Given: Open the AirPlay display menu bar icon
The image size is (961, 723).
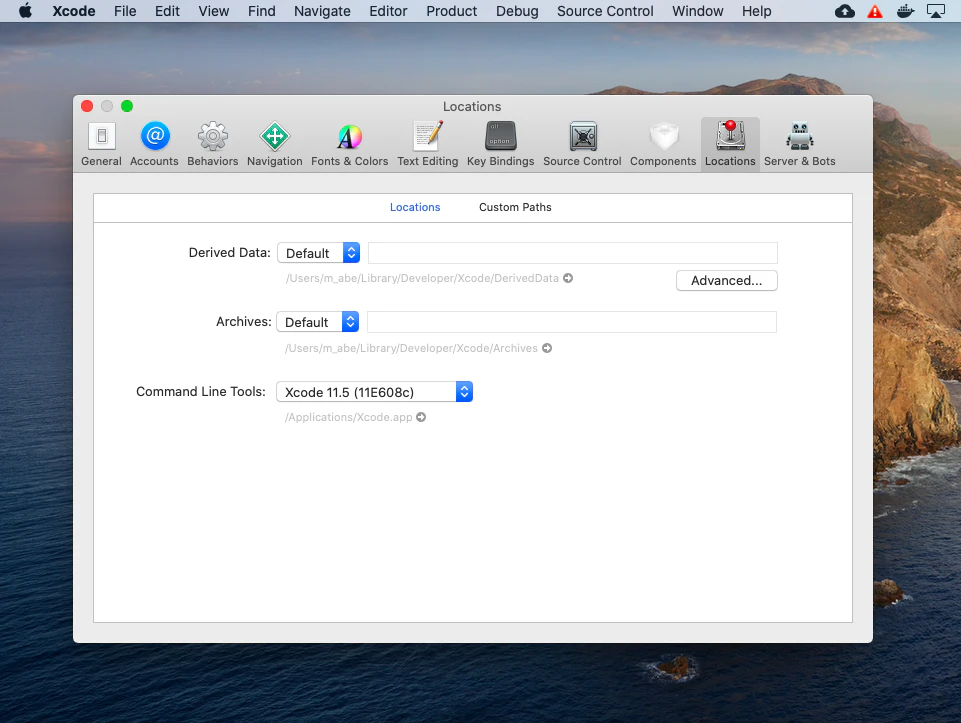Looking at the screenshot, I should click(x=936, y=11).
